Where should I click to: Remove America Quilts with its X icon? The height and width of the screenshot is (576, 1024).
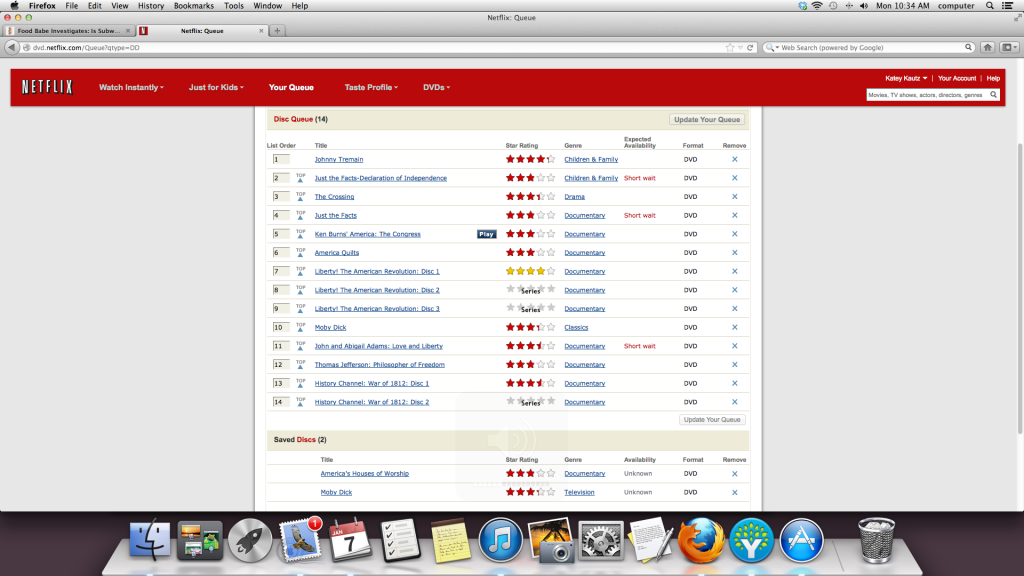tap(735, 253)
